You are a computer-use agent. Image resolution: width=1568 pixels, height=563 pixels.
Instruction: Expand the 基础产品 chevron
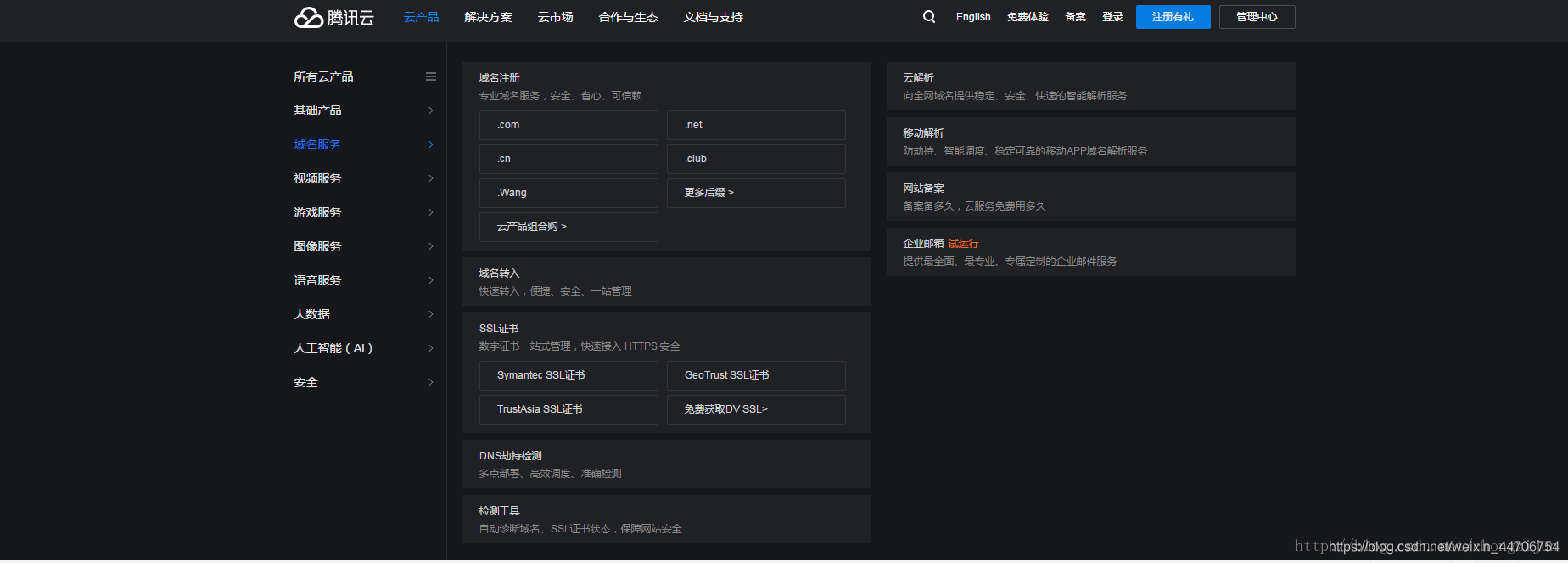click(431, 110)
